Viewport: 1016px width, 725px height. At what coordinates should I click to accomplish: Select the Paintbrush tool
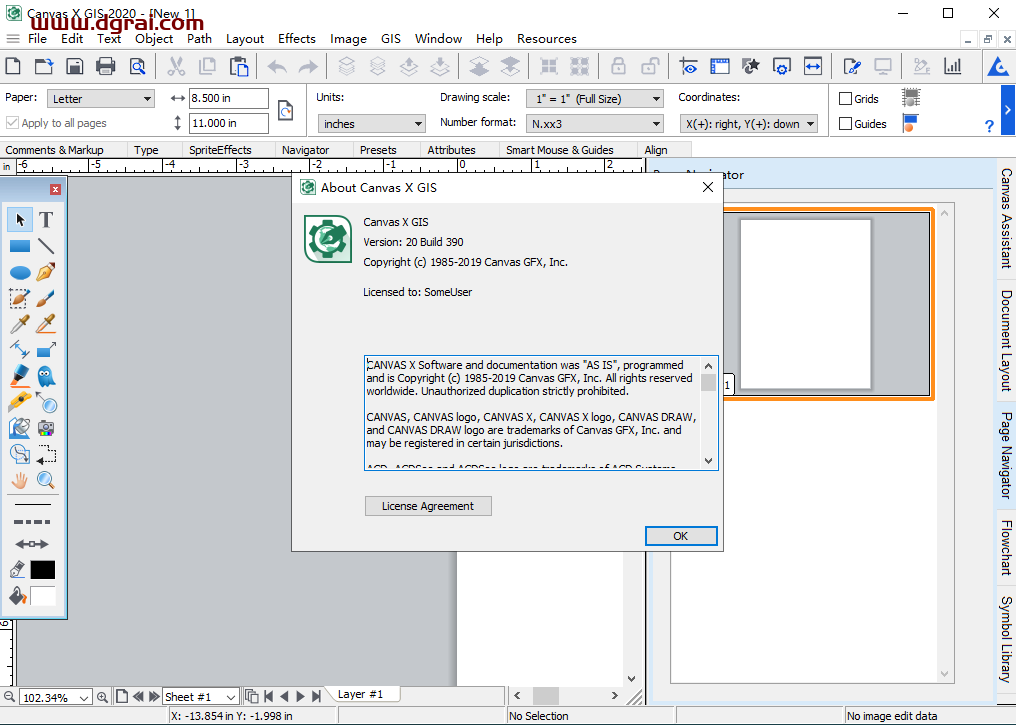point(46,298)
